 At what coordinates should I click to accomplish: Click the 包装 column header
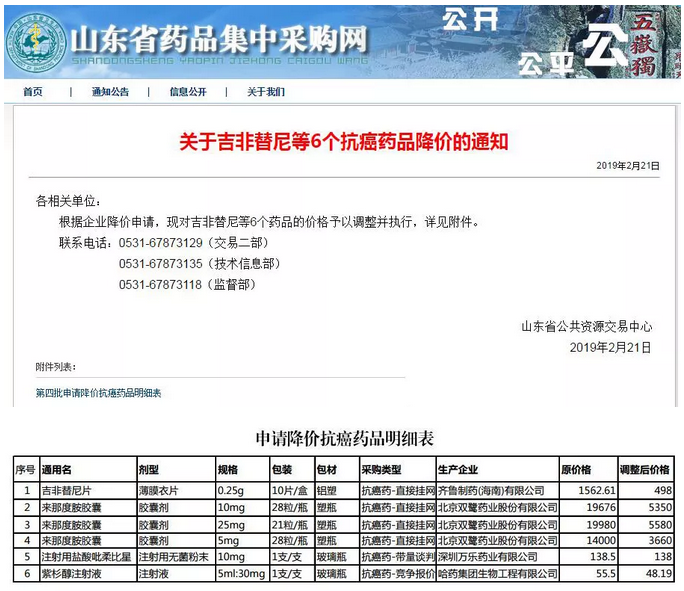tap(292, 469)
